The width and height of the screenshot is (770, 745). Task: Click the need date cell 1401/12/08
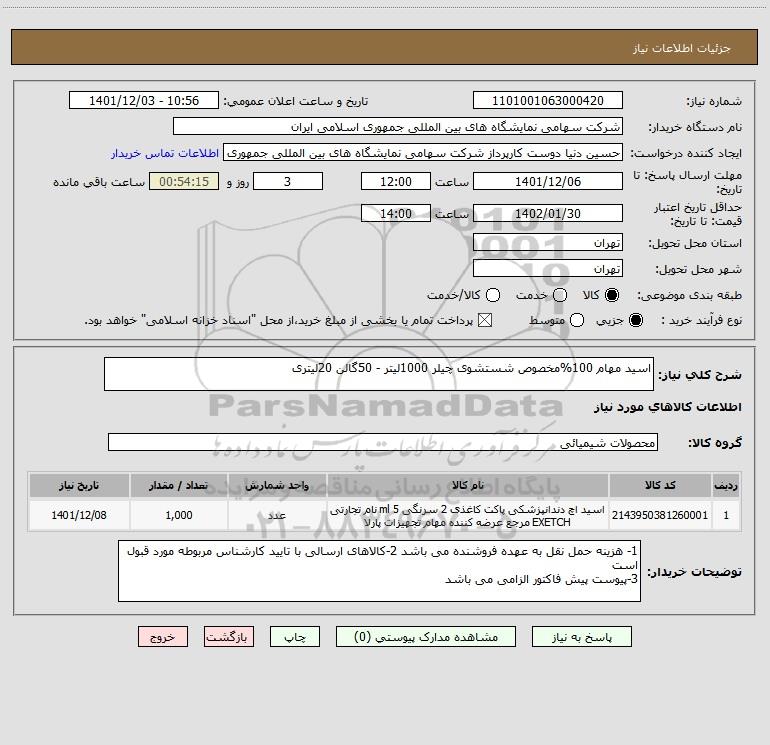(x=79, y=515)
